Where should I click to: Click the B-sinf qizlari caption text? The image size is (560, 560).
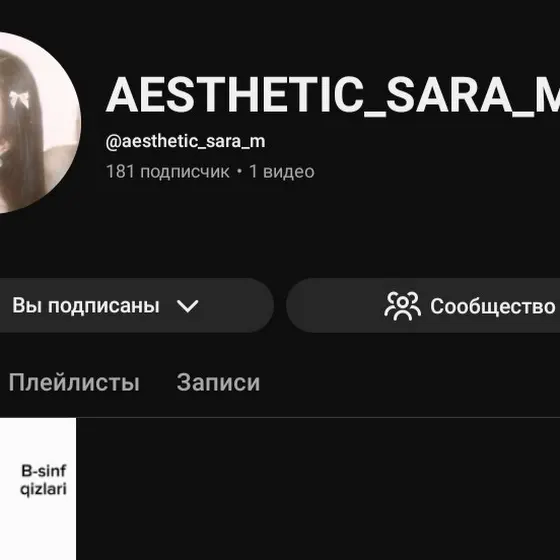coord(44,480)
